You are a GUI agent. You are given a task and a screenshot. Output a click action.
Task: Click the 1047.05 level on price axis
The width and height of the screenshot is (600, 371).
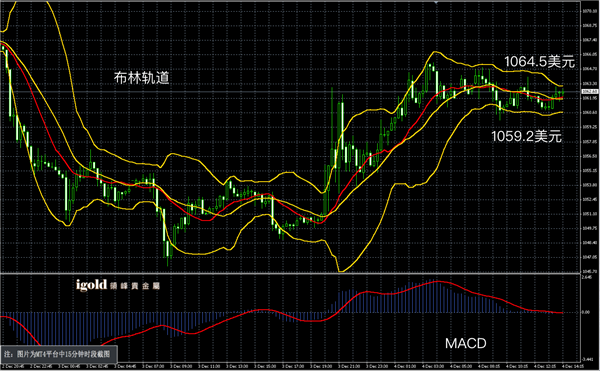pyautogui.click(x=589, y=257)
